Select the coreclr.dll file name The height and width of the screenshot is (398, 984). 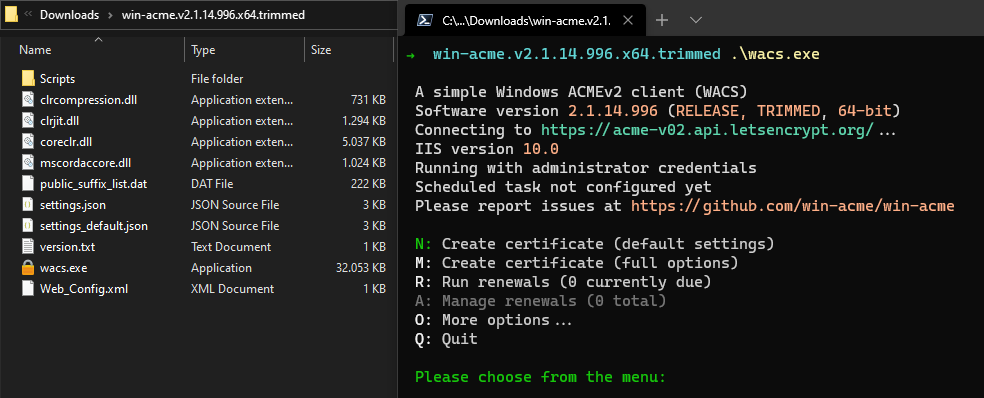point(66,142)
